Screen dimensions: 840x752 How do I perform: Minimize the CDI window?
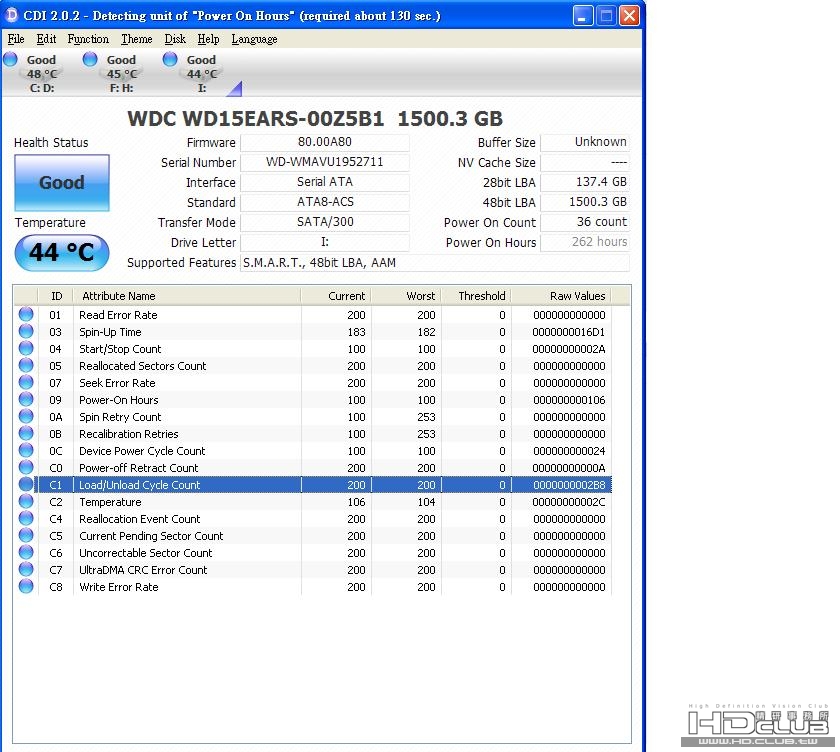[582, 16]
